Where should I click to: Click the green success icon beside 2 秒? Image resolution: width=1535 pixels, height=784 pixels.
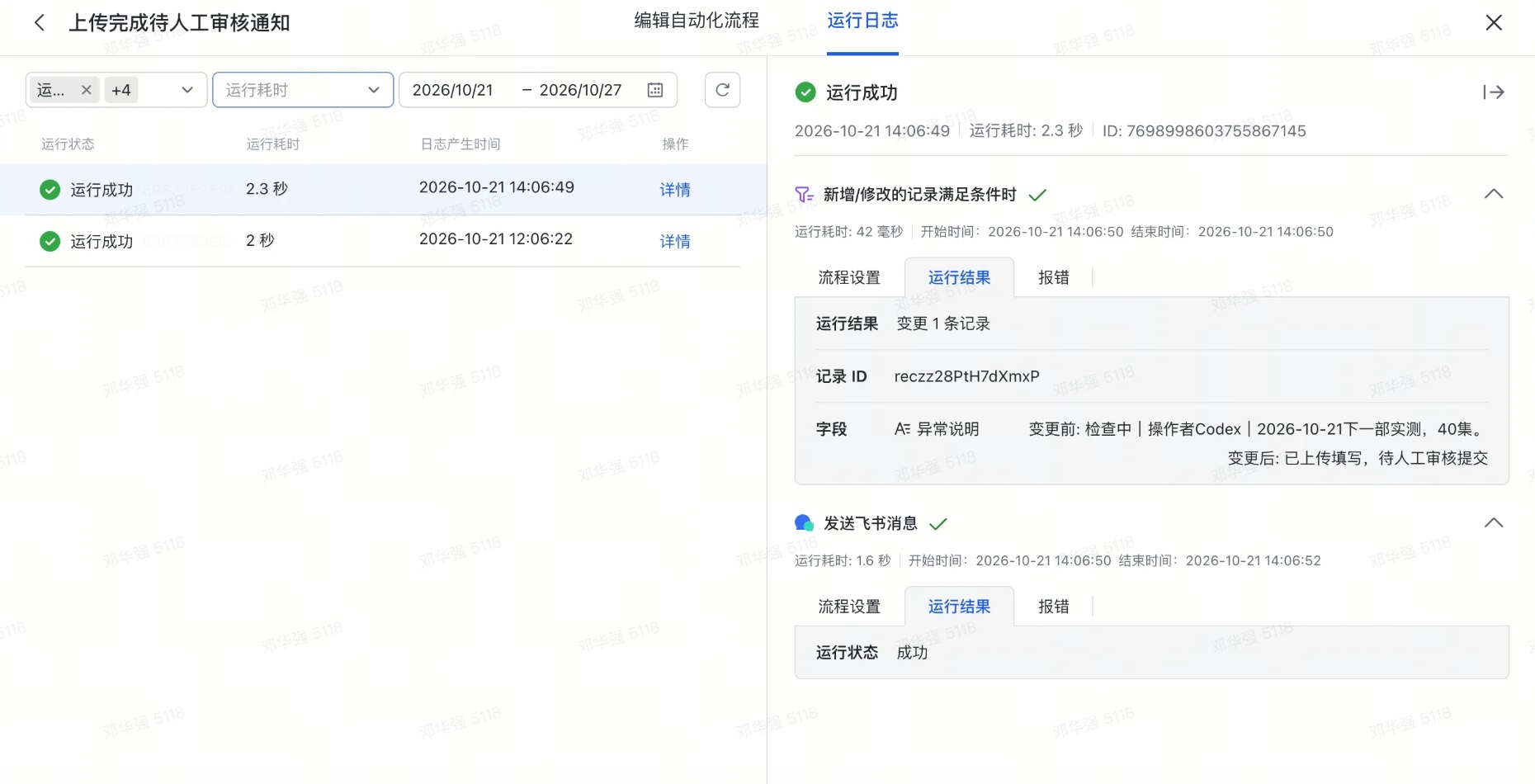click(50, 241)
